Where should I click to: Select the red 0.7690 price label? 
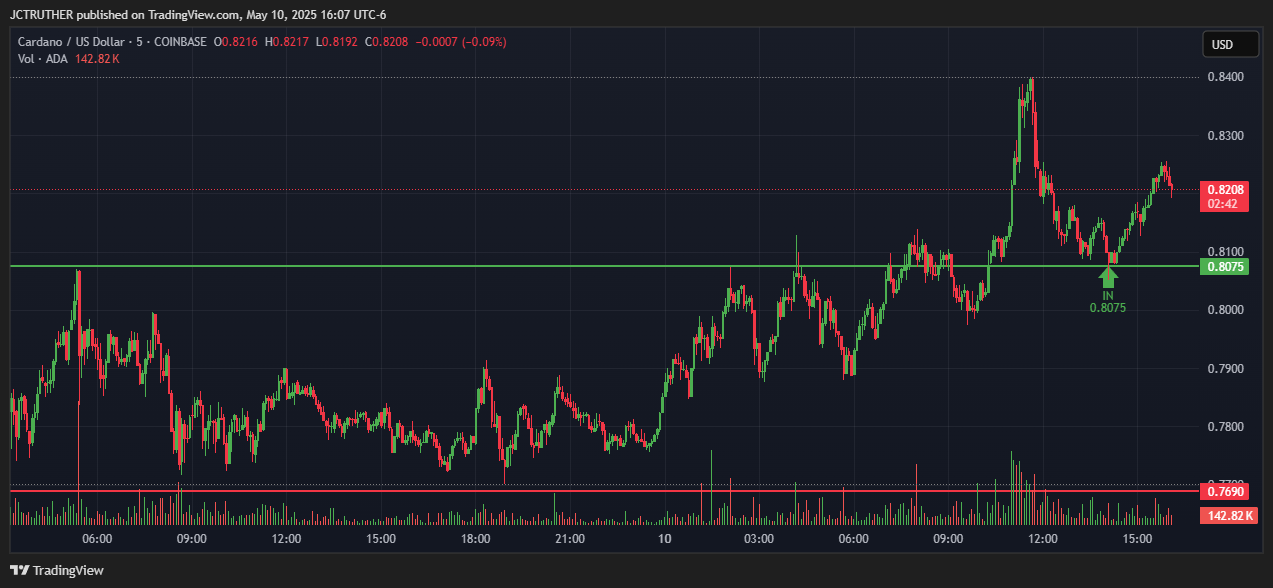point(1225,491)
